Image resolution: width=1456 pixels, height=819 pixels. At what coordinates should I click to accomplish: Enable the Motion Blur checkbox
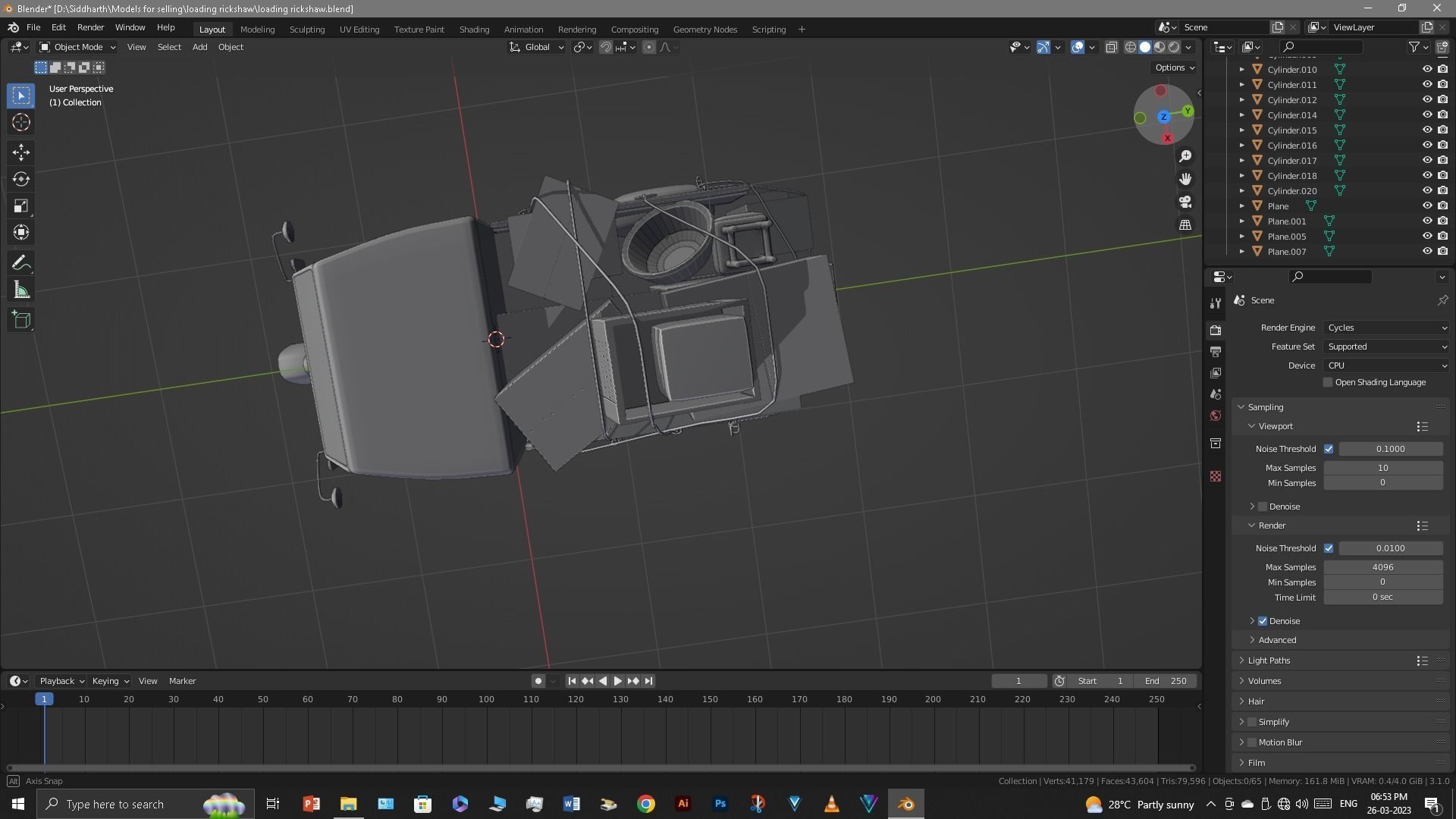[x=1252, y=742]
